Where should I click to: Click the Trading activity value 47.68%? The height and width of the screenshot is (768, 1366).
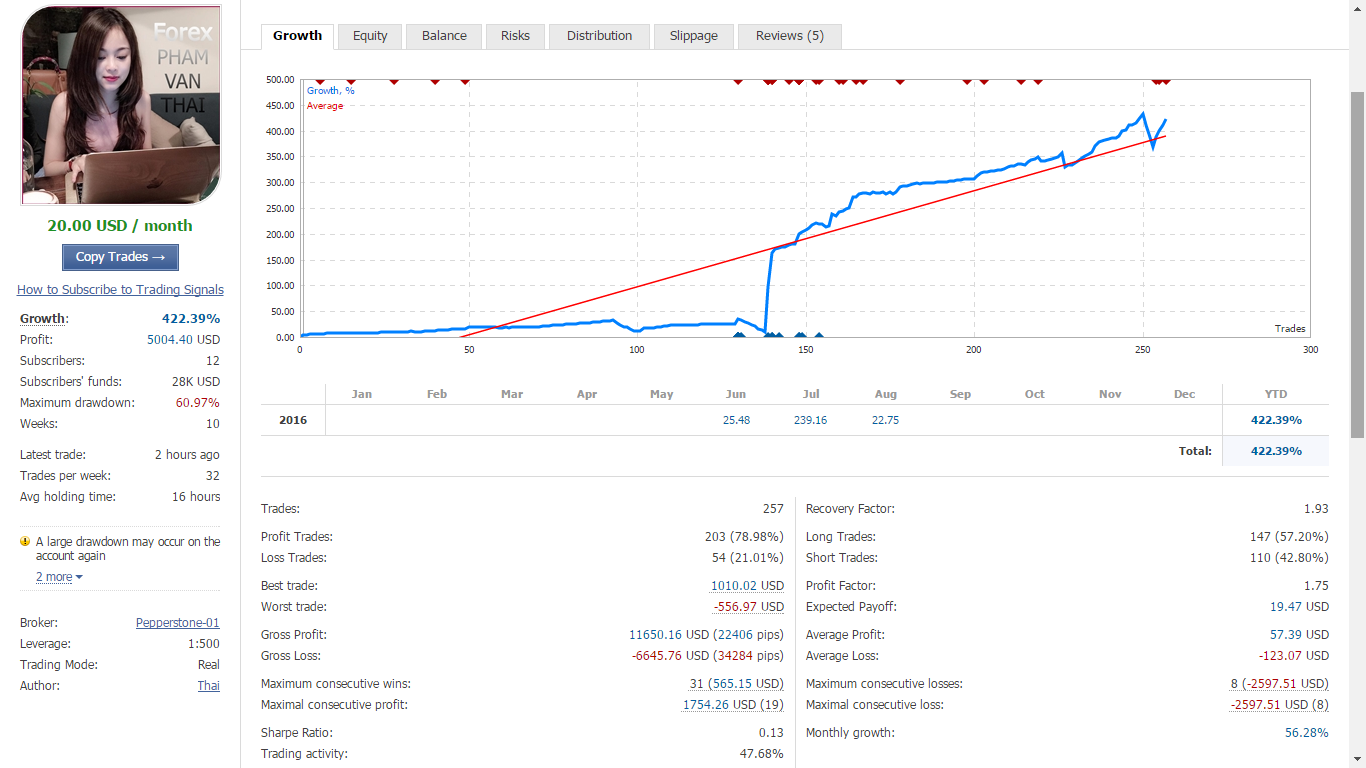tap(762, 754)
